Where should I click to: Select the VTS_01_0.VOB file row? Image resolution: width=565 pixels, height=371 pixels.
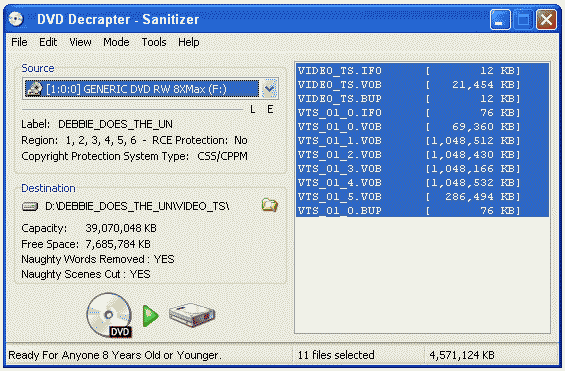pyautogui.click(x=422, y=127)
